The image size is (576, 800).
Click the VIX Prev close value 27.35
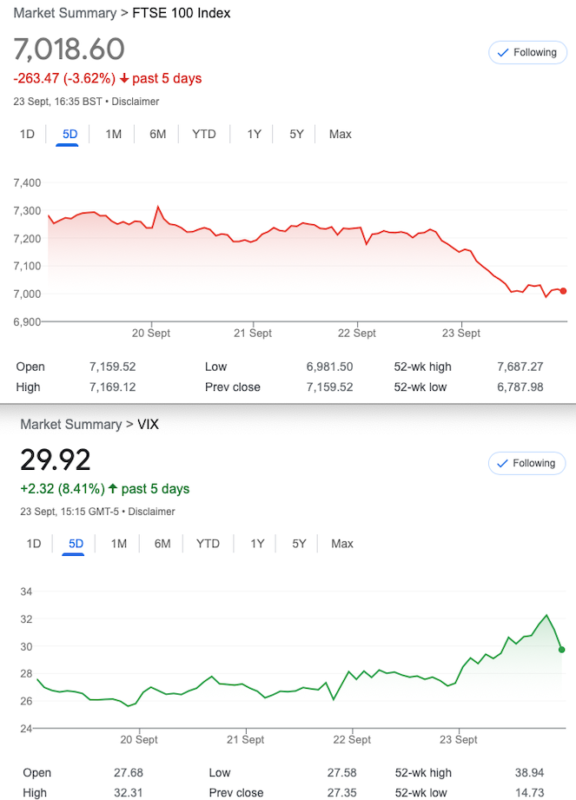pos(342,793)
